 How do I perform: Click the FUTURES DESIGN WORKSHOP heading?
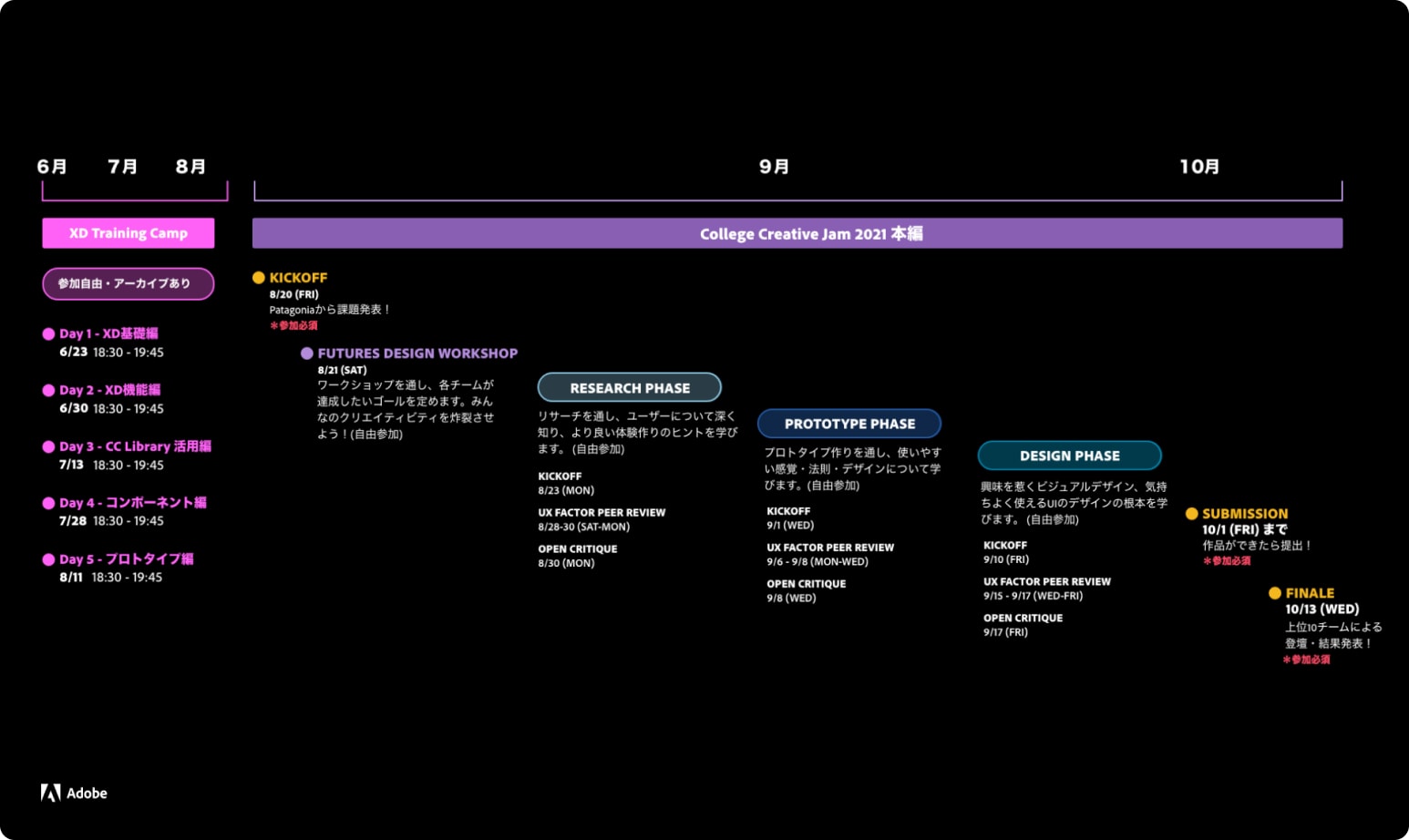[x=417, y=353]
